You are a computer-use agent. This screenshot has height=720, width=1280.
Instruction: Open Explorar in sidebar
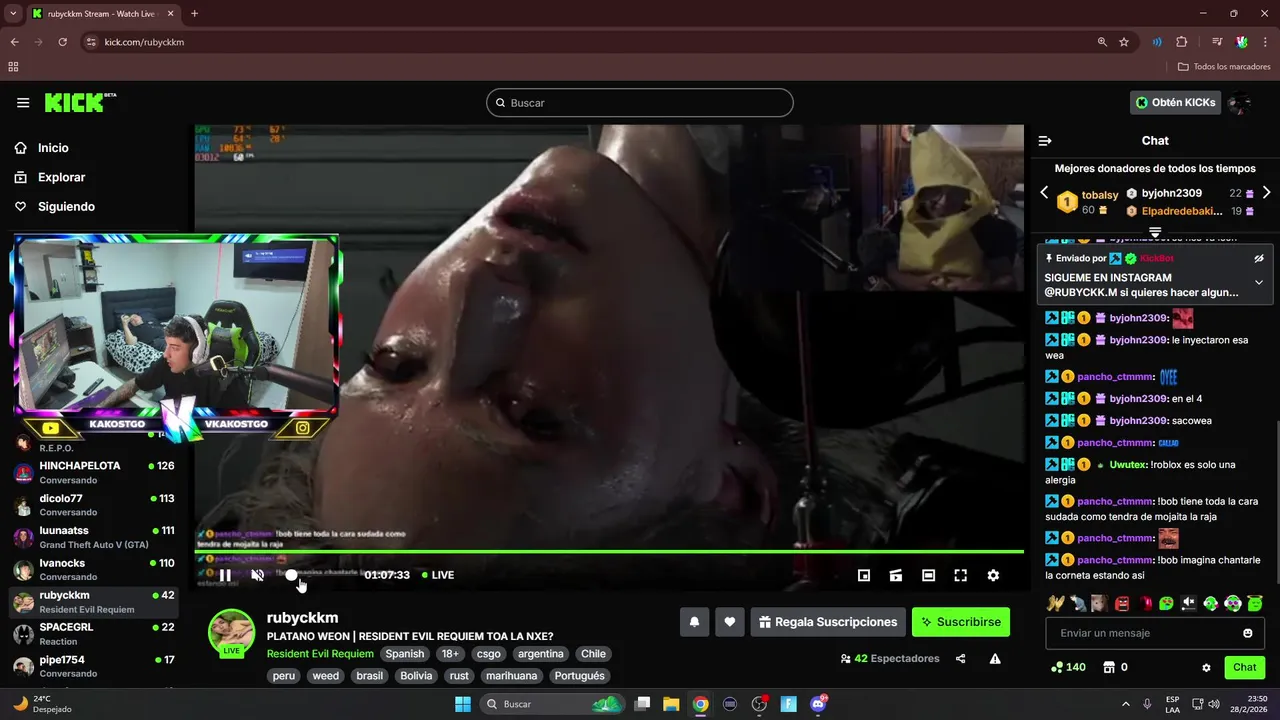point(61,177)
